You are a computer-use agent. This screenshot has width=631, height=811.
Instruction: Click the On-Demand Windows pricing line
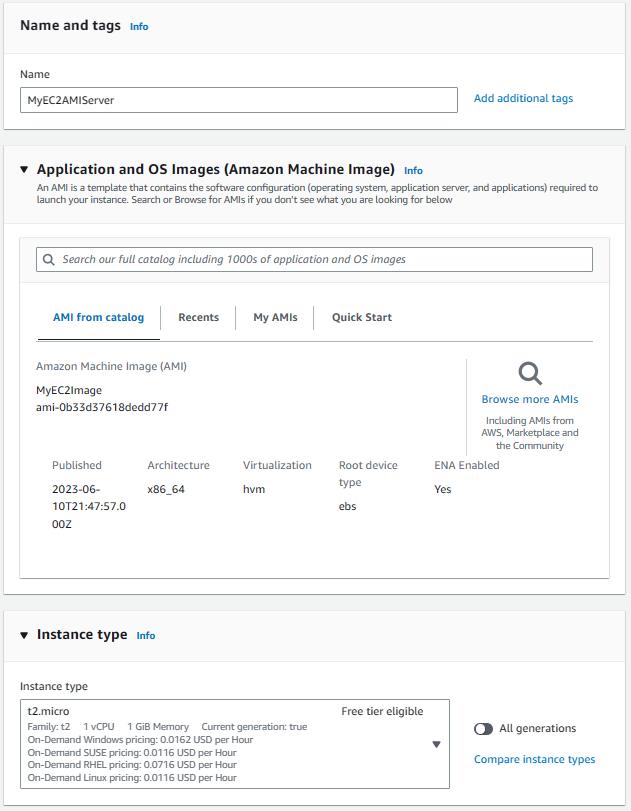pyautogui.click(x=140, y=740)
